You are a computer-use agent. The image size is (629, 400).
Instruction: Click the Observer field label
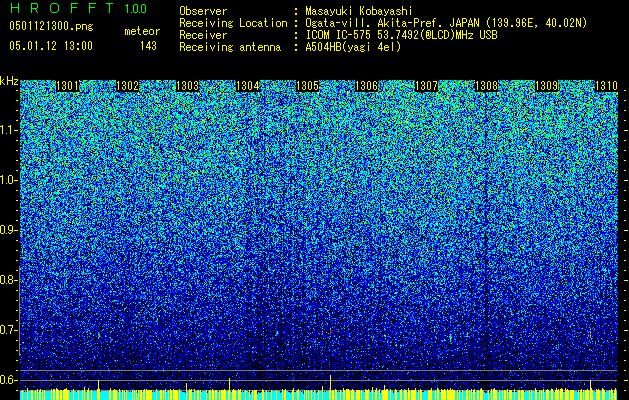203,11
